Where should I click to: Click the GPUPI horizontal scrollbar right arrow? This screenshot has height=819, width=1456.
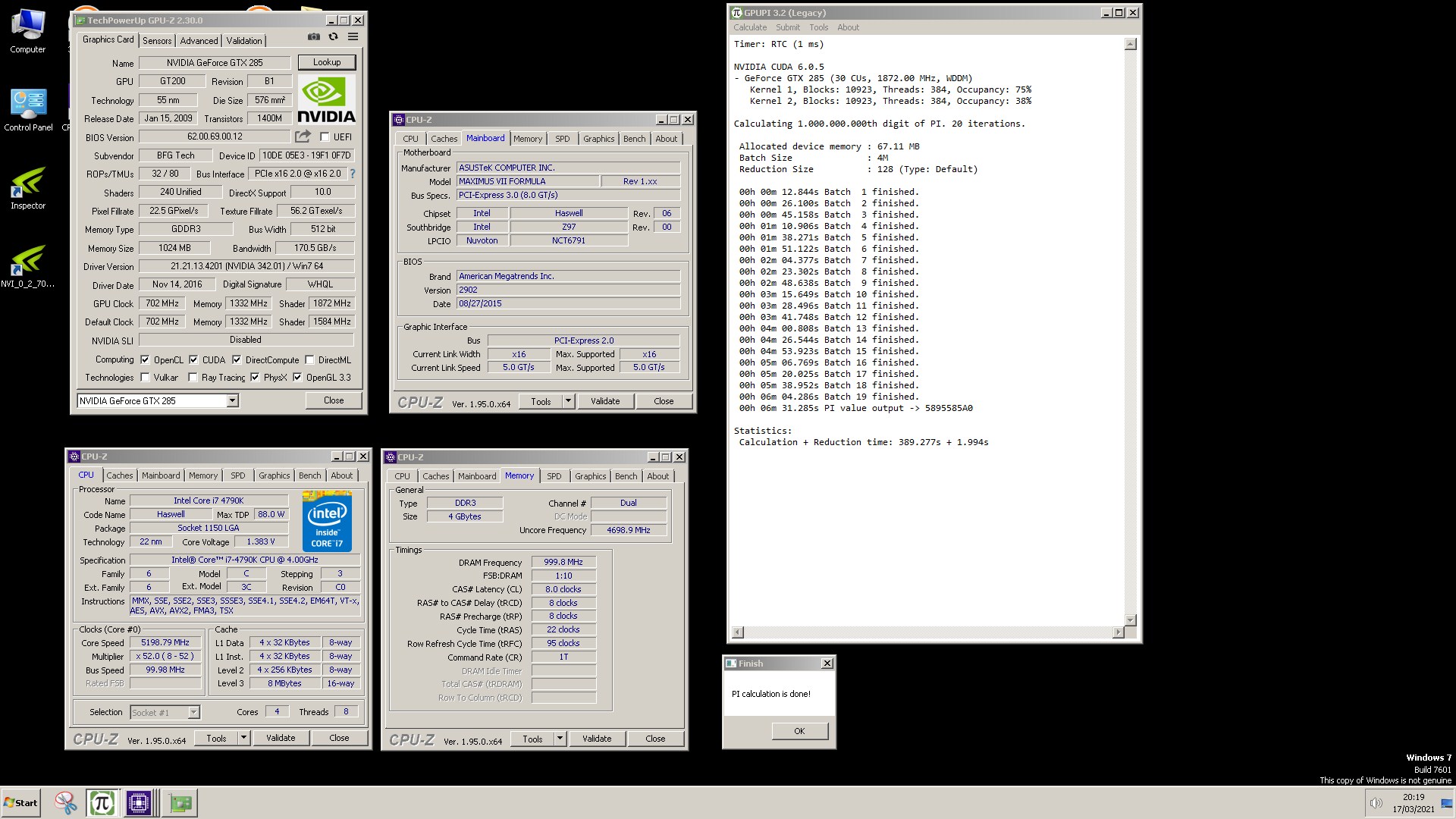[1118, 632]
